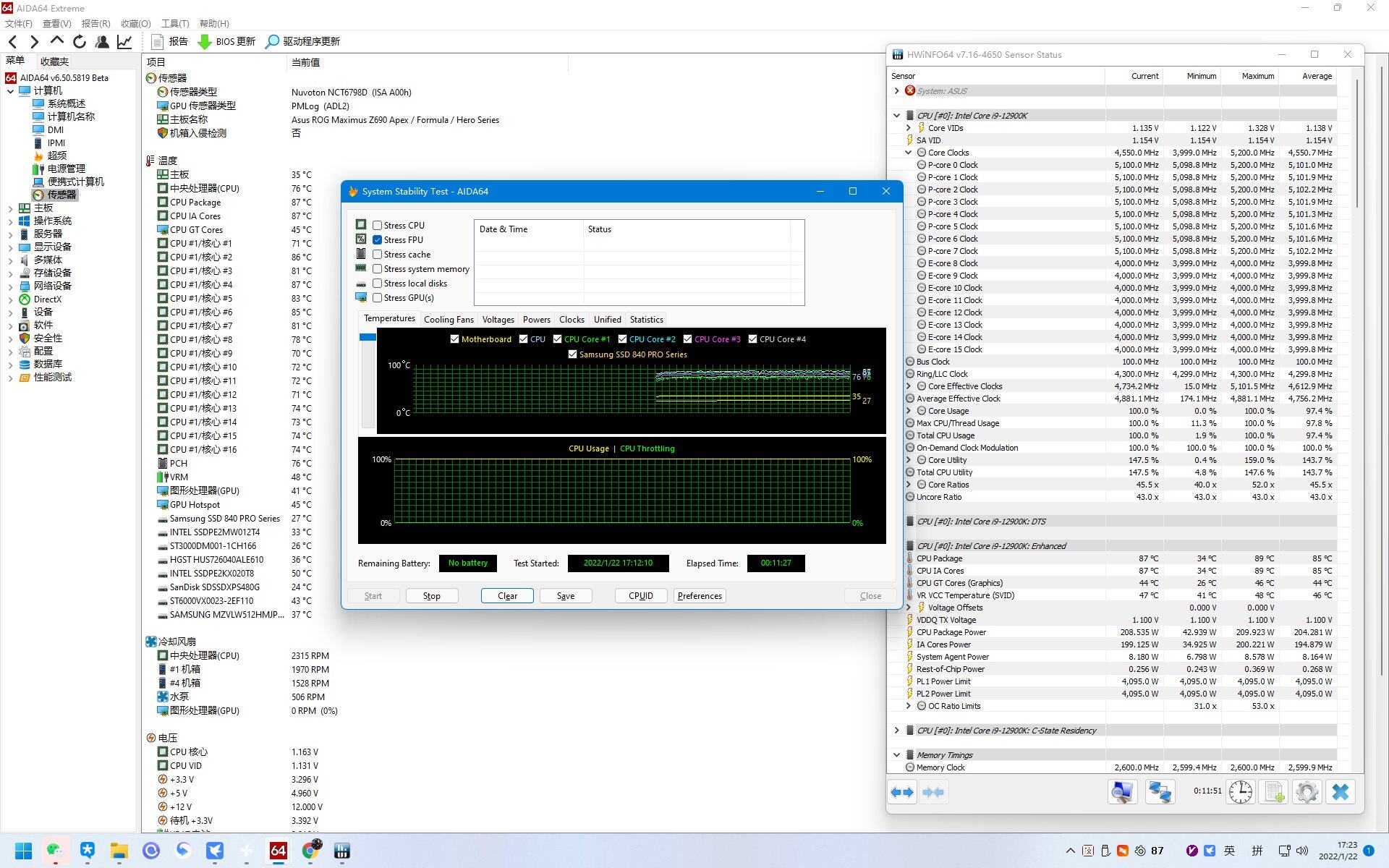Enable Stress cache checkbox
The image size is (1389, 868).
377,255
